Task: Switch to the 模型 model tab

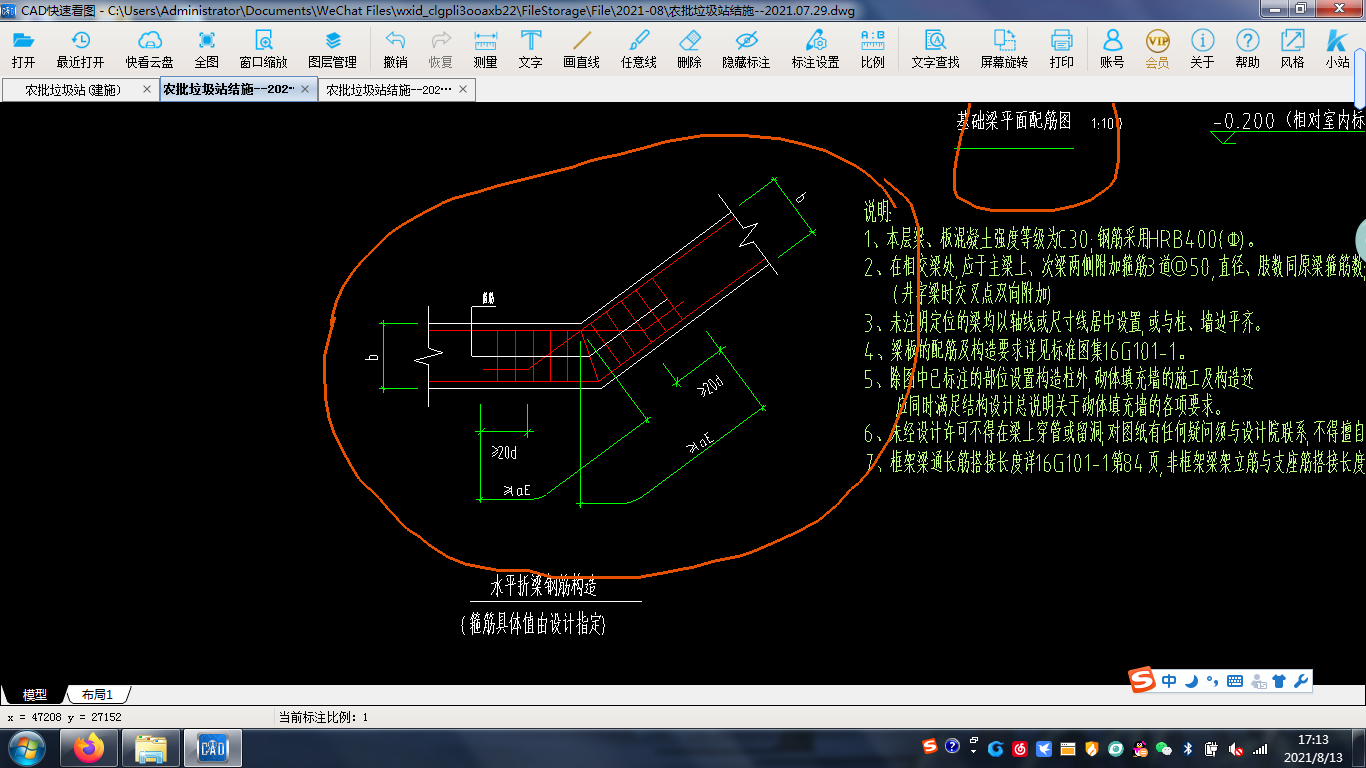Action: tap(34, 694)
